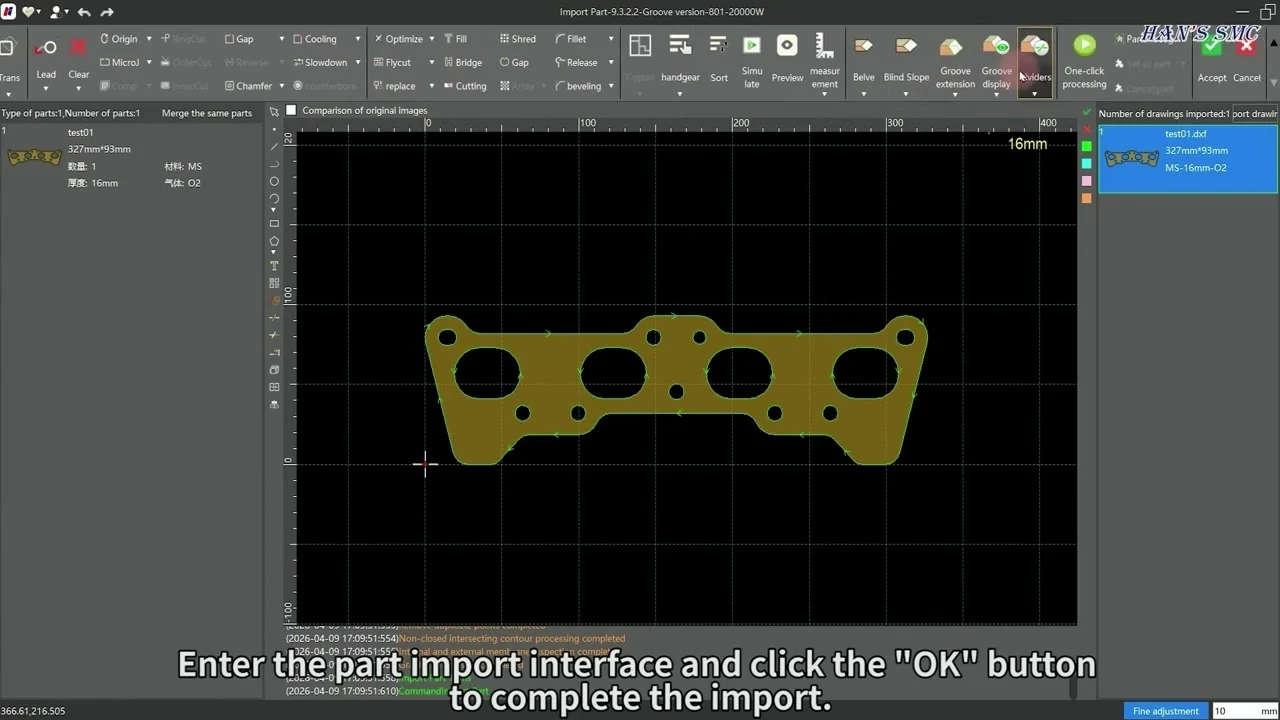
Task: Click the Optimize tool
Action: pyautogui.click(x=398, y=39)
